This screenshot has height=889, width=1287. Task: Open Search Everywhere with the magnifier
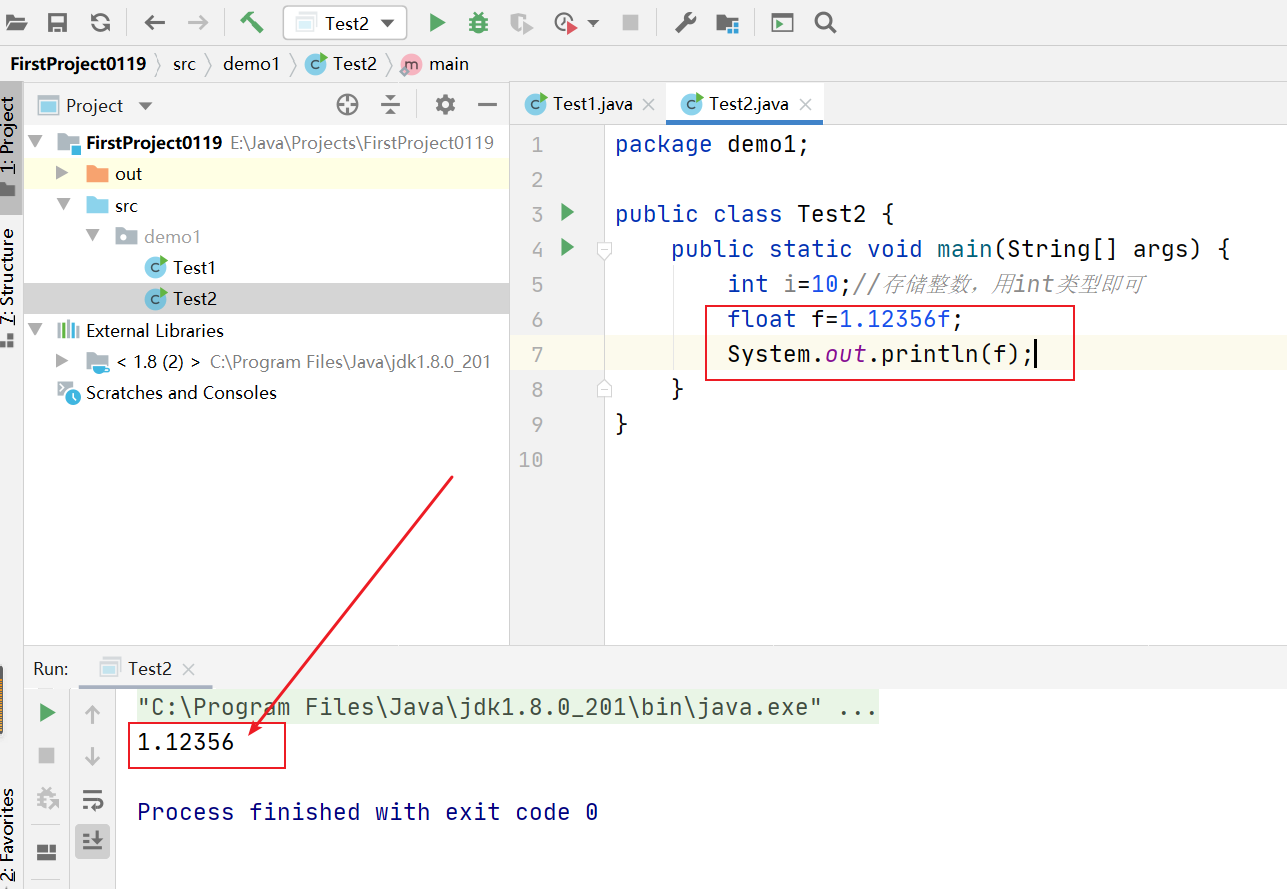pos(825,22)
